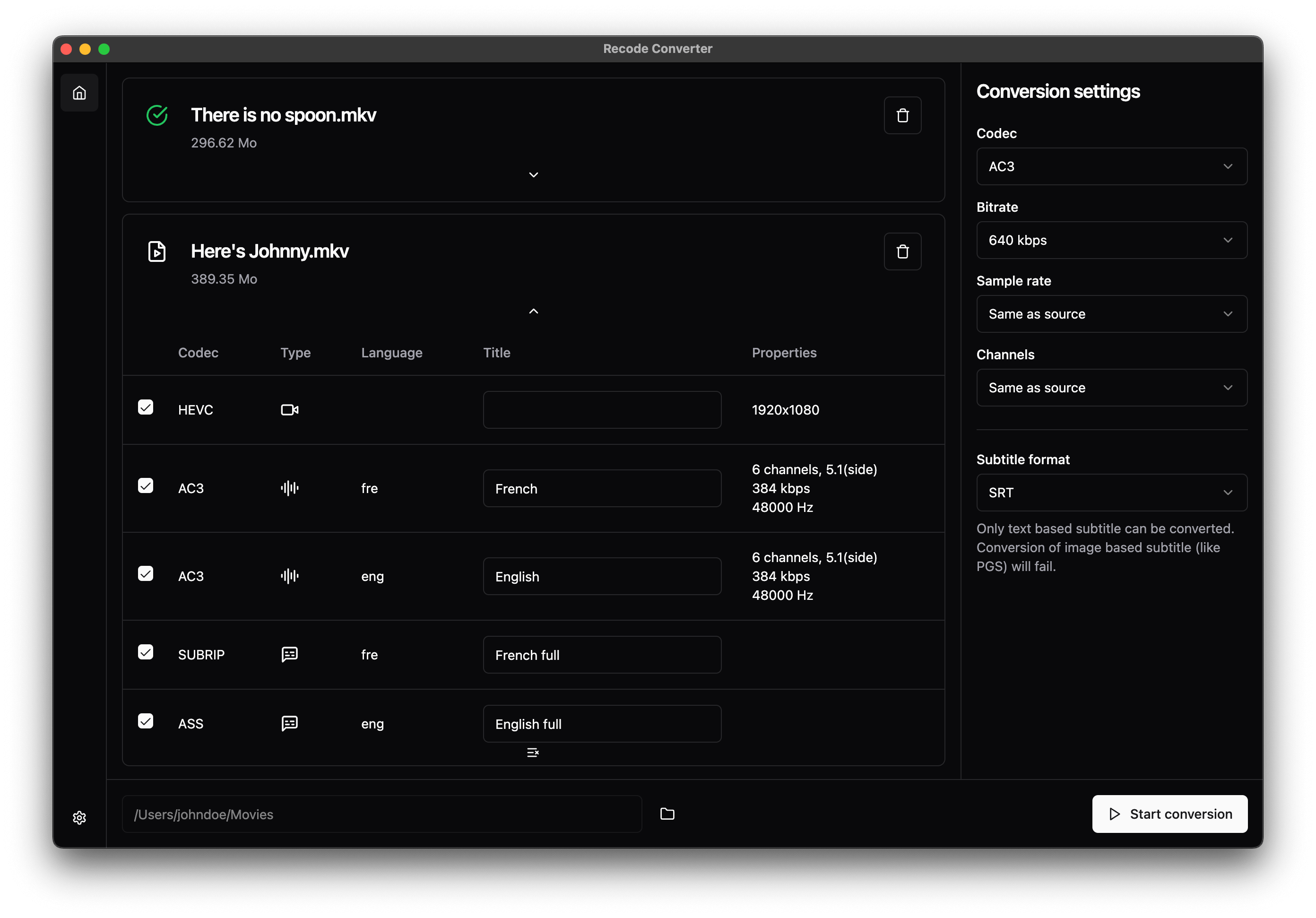Viewport: 1316px width, 918px height.
Task: Uncheck the SUBRIP French subtitle track
Action: [x=146, y=652]
